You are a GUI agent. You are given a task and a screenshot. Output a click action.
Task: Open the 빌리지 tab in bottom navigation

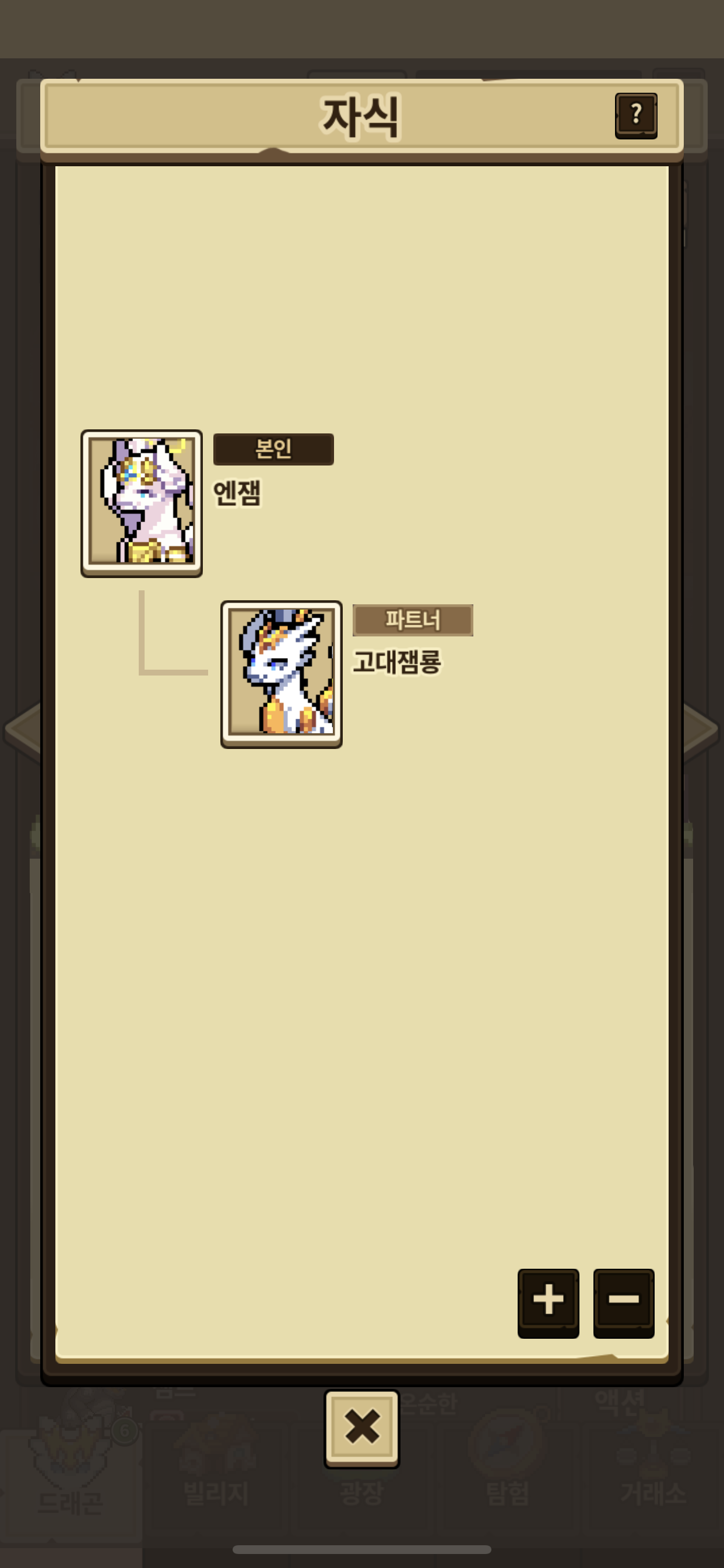216,1485
